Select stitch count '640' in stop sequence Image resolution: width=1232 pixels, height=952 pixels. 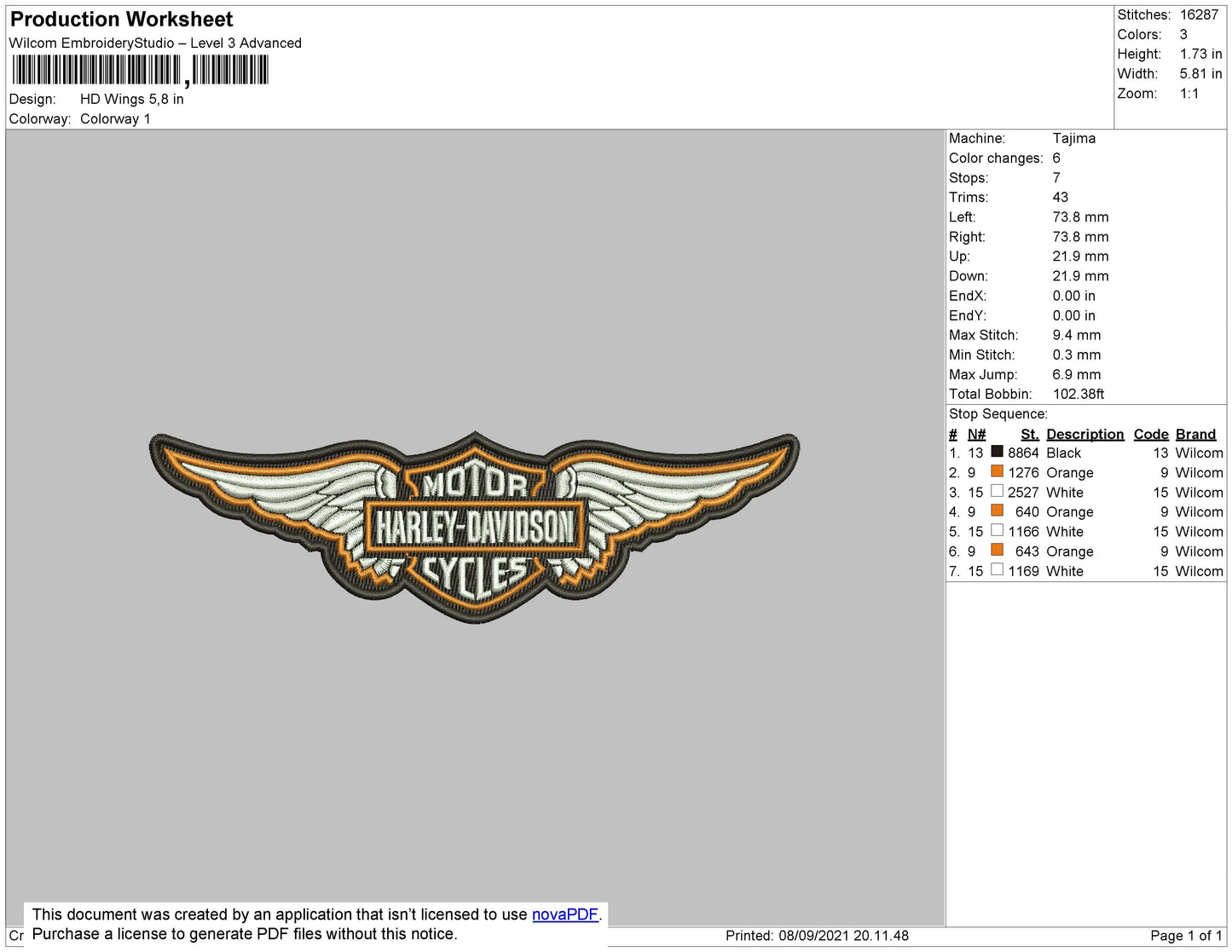[1027, 512]
